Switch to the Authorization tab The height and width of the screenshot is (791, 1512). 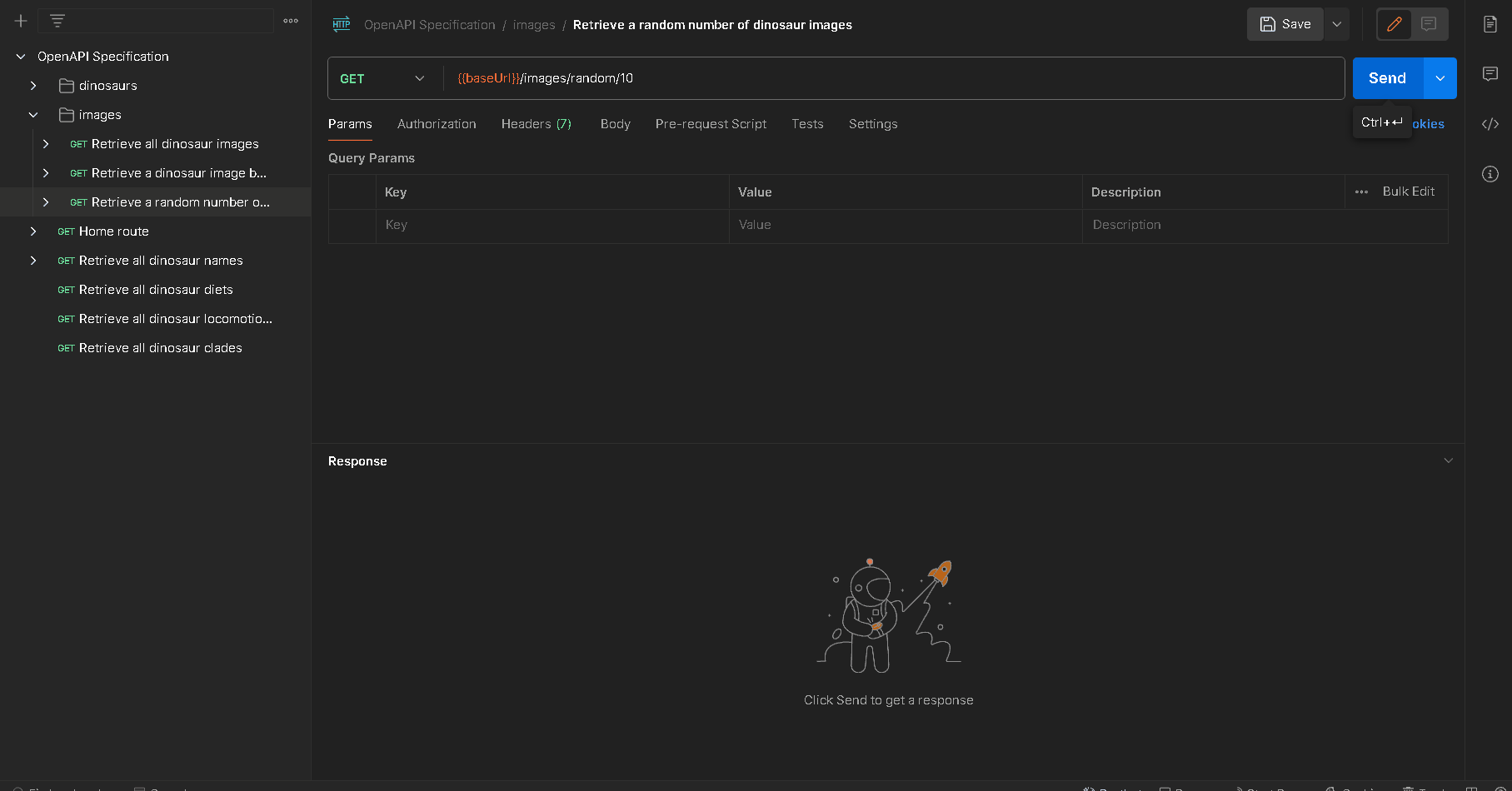coord(437,124)
